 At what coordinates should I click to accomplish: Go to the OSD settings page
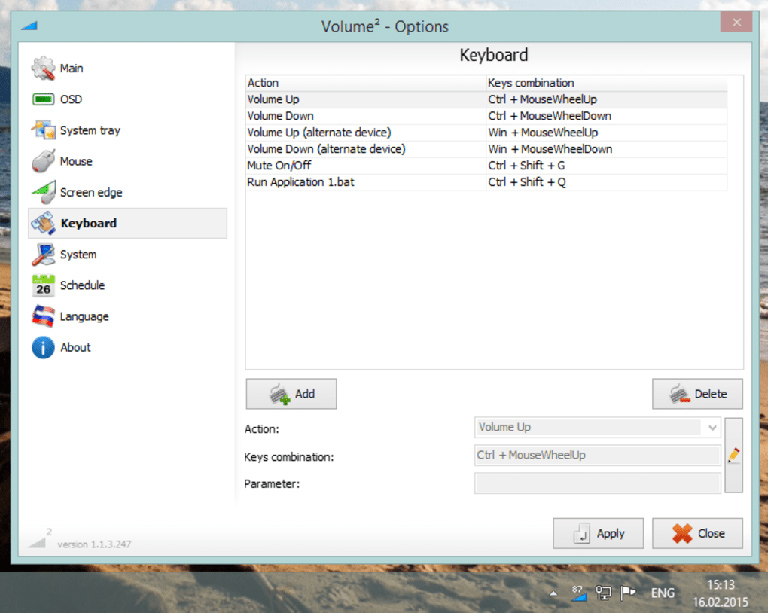[71, 99]
